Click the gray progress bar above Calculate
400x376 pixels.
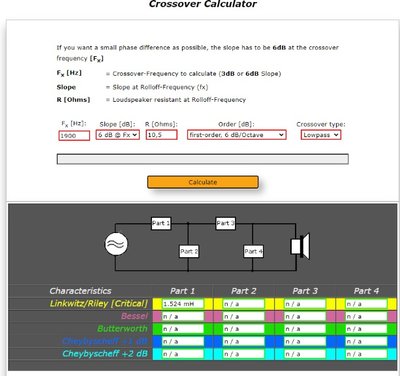[203, 159]
